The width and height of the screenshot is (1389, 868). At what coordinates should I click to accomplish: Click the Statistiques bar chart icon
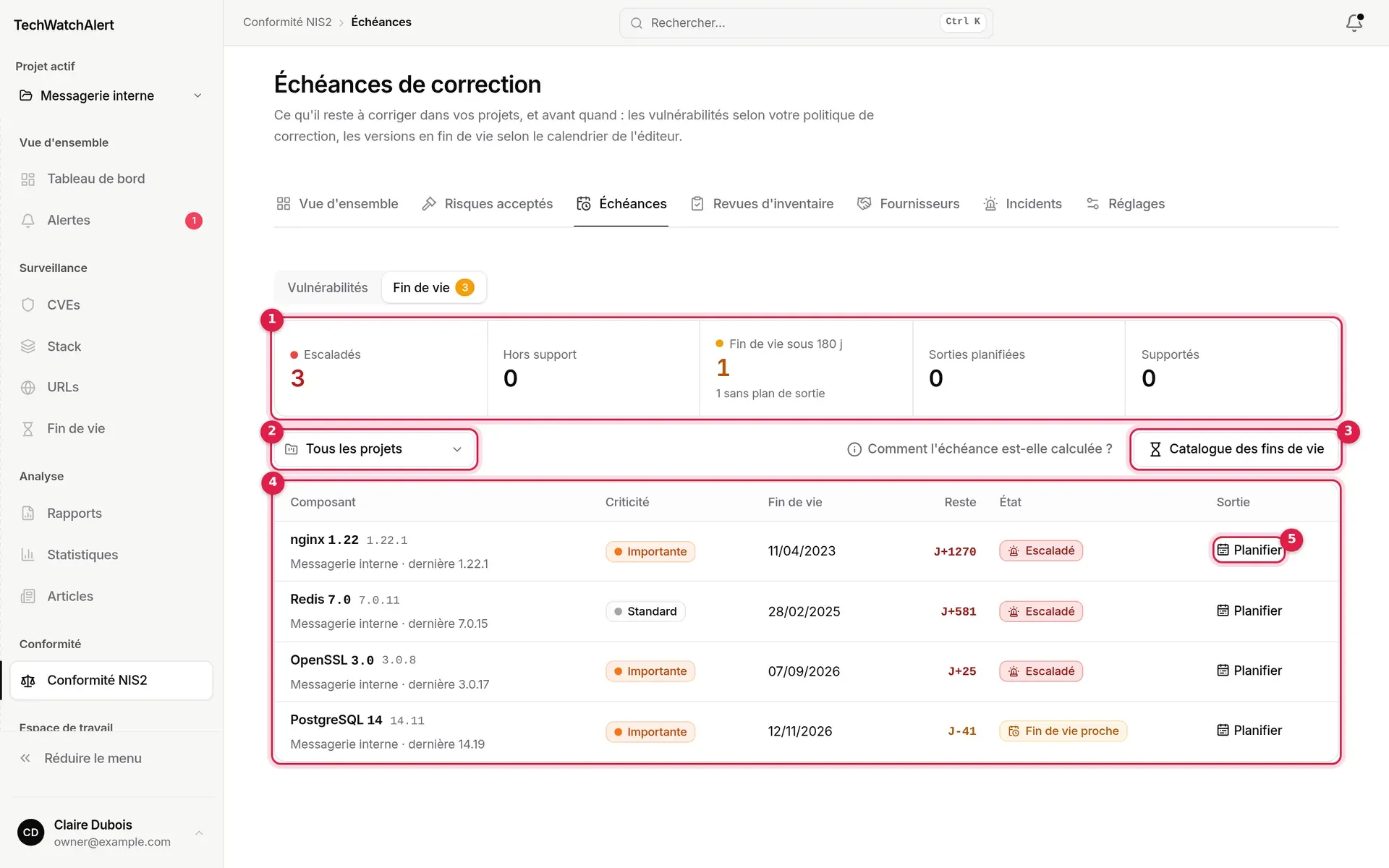27,555
